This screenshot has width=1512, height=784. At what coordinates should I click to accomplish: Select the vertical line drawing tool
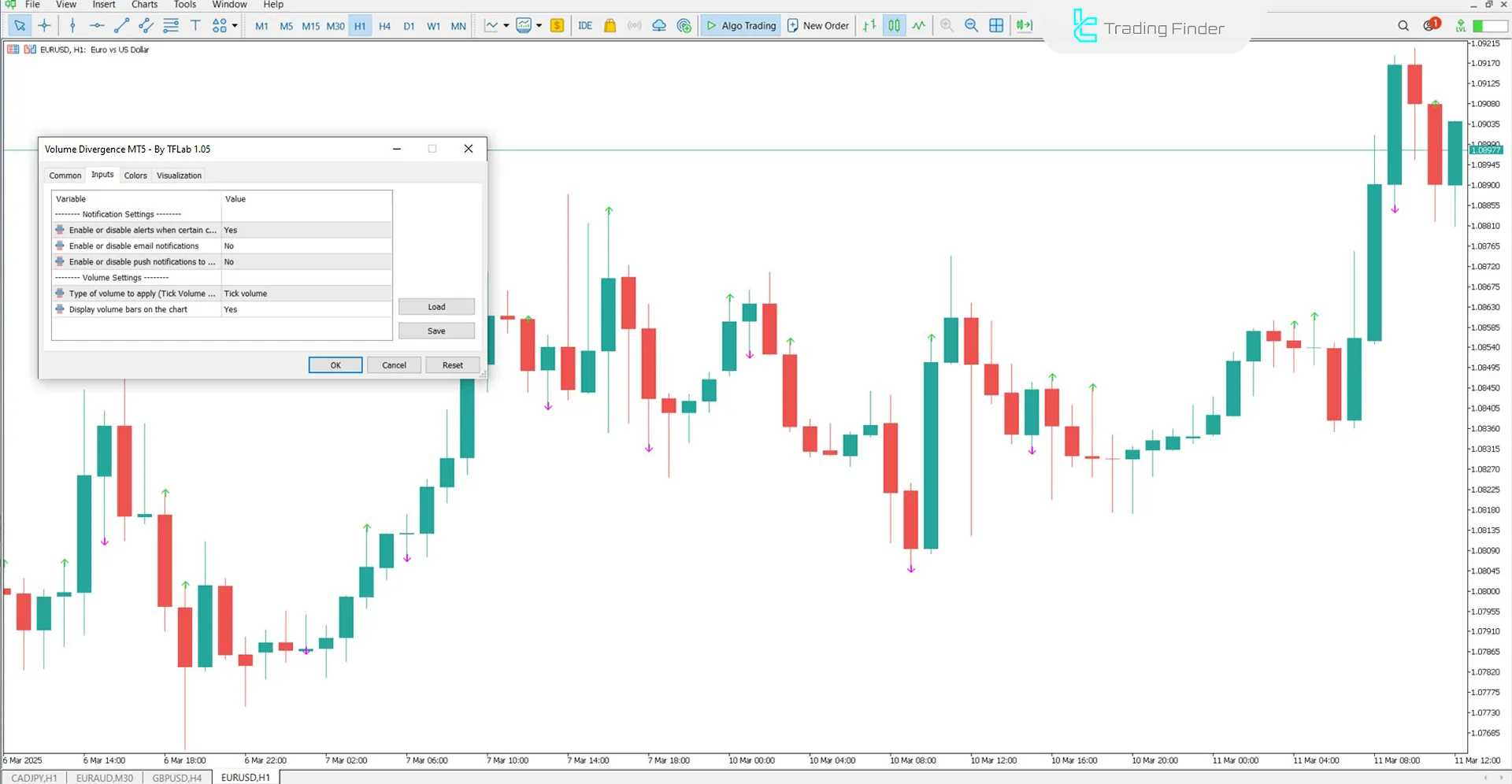click(x=72, y=25)
